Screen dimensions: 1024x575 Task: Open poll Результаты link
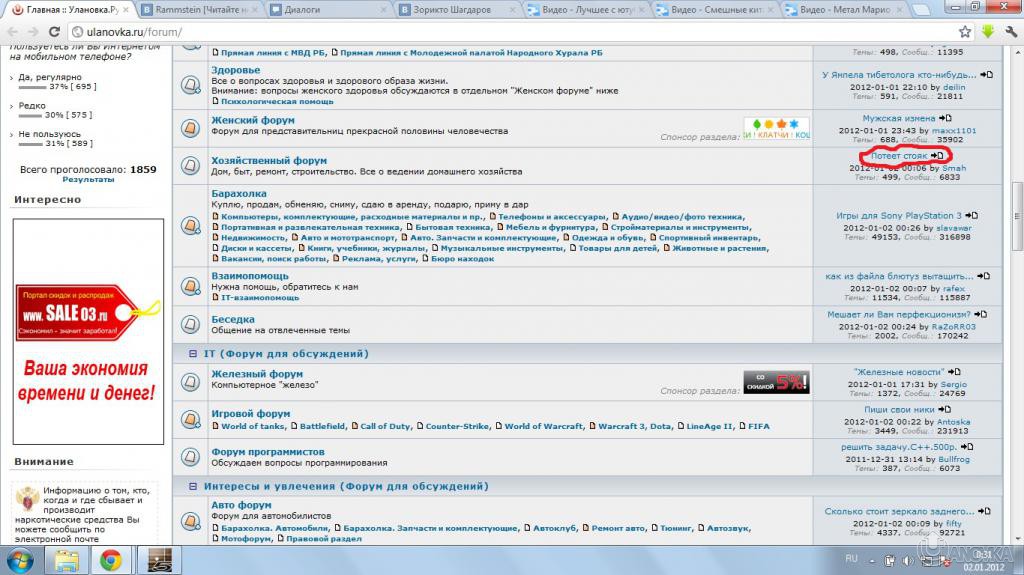tap(88, 179)
